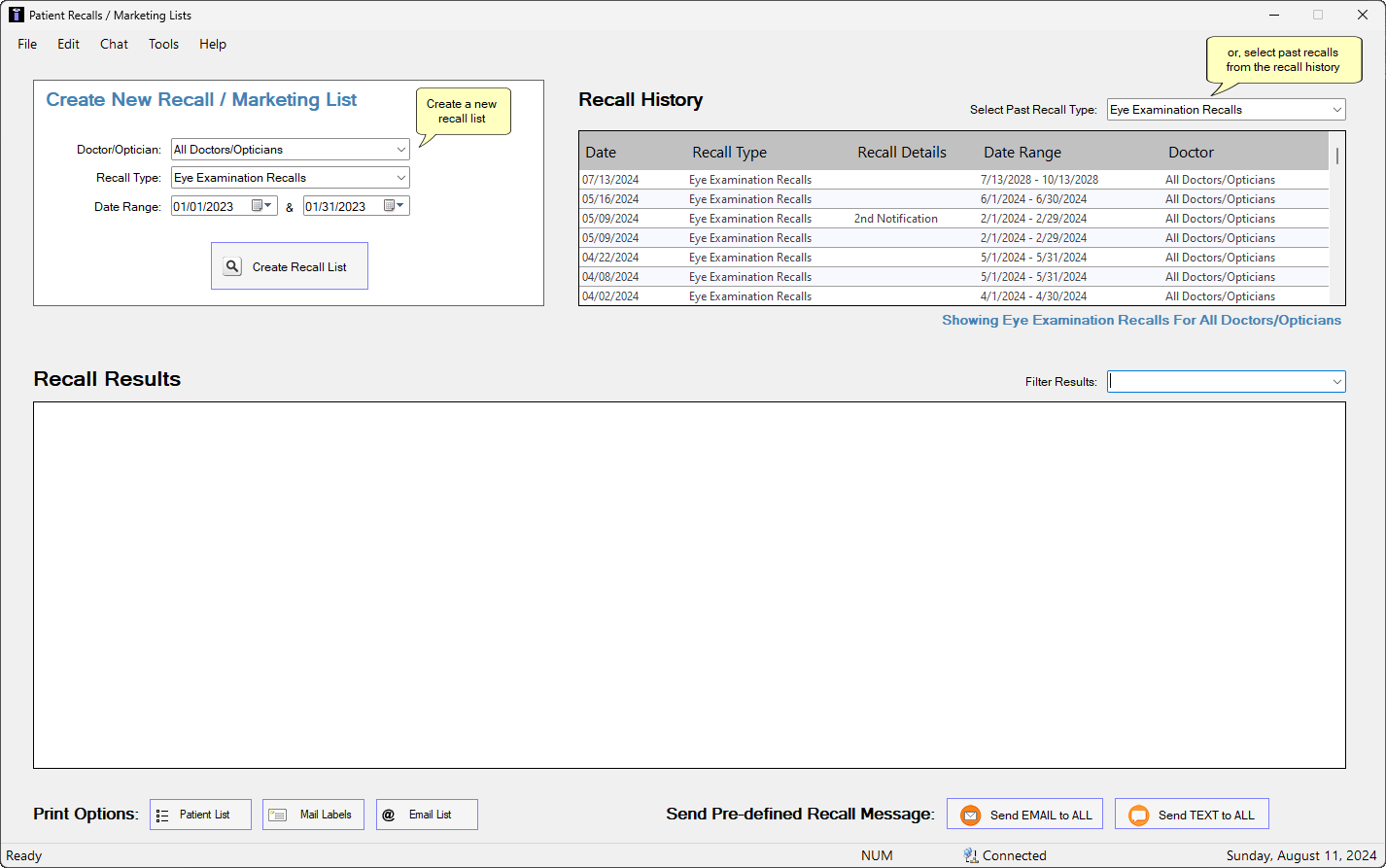Click the Connected network status icon
Viewport: 1386px width, 868px height.
point(970,855)
